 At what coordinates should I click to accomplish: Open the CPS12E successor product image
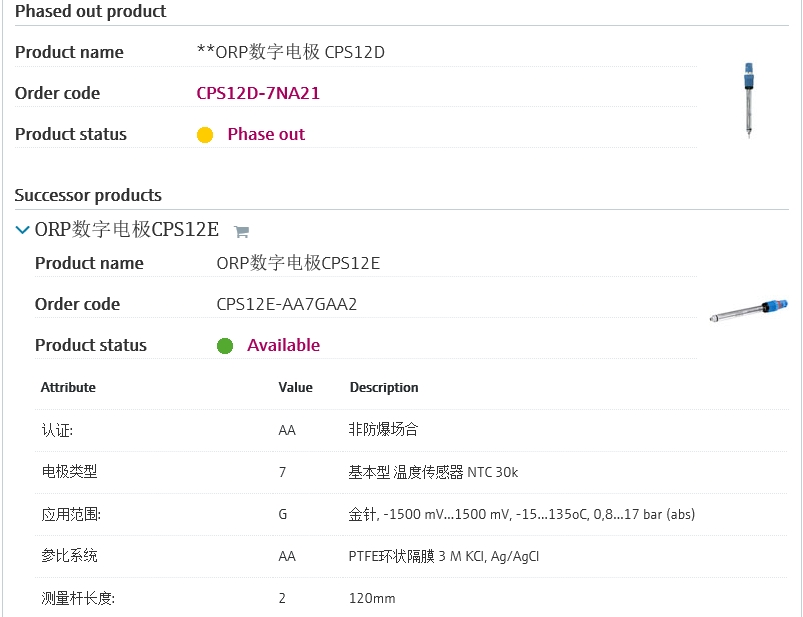coord(748,310)
